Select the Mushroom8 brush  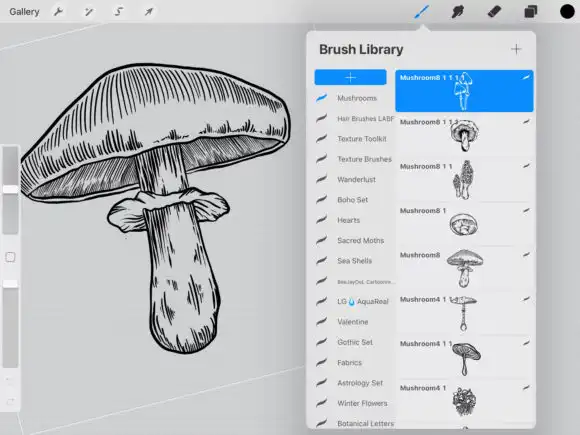(464, 269)
